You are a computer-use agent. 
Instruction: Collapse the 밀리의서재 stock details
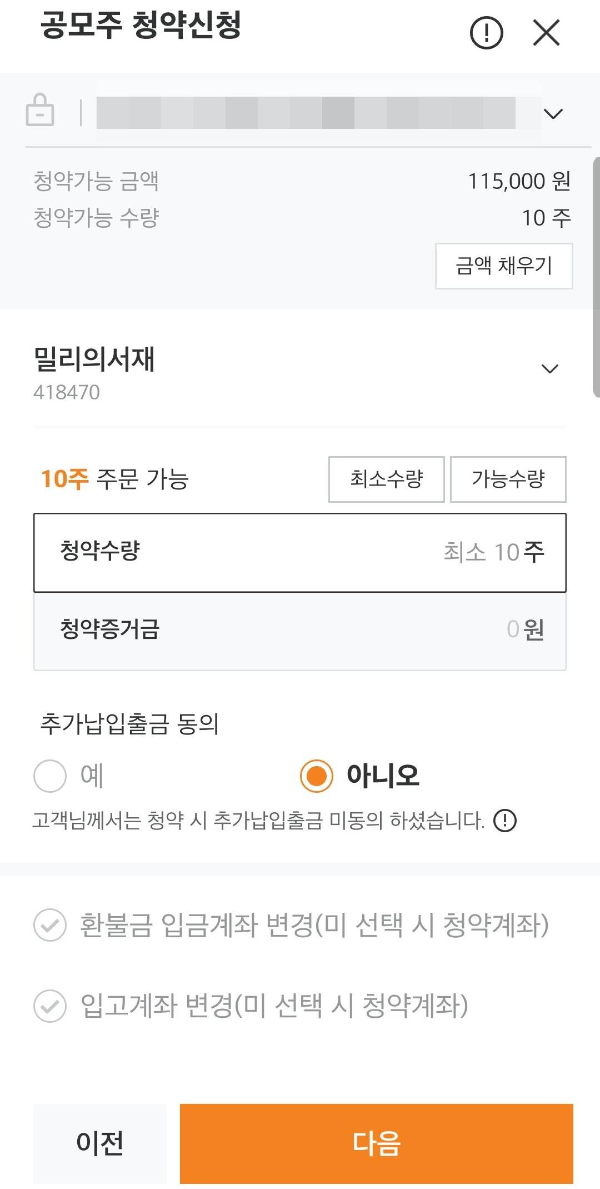549,368
